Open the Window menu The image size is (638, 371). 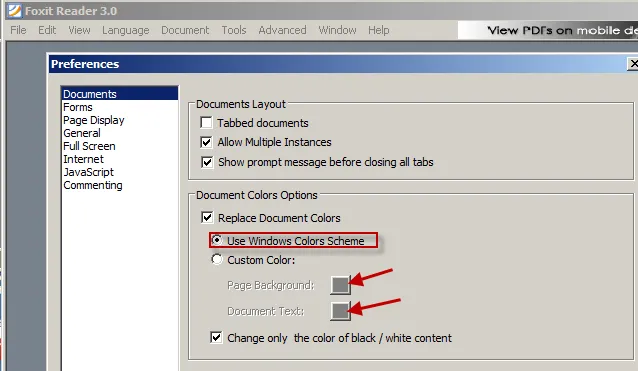pos(337,30)
